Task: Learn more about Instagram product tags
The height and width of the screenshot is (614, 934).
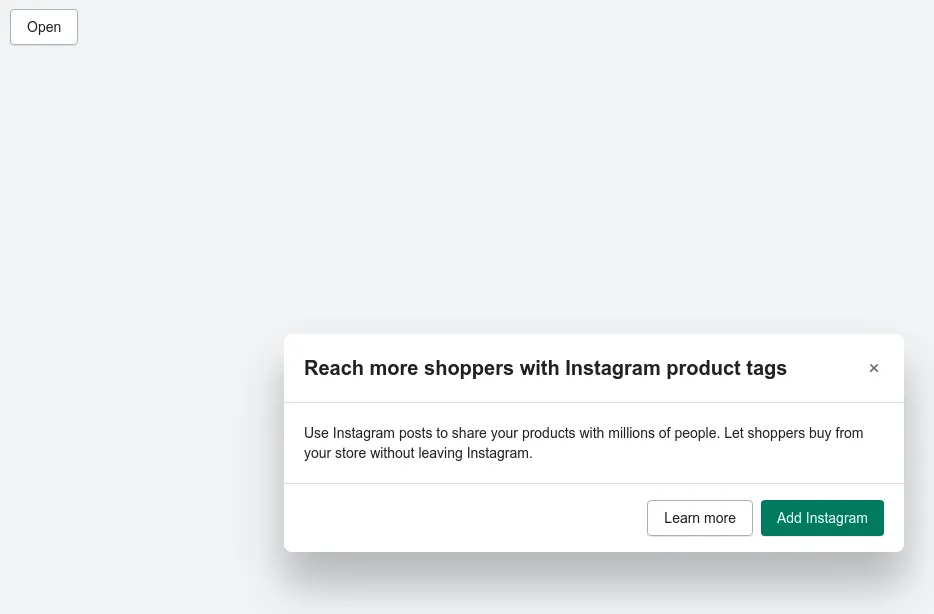Action: 699,518
